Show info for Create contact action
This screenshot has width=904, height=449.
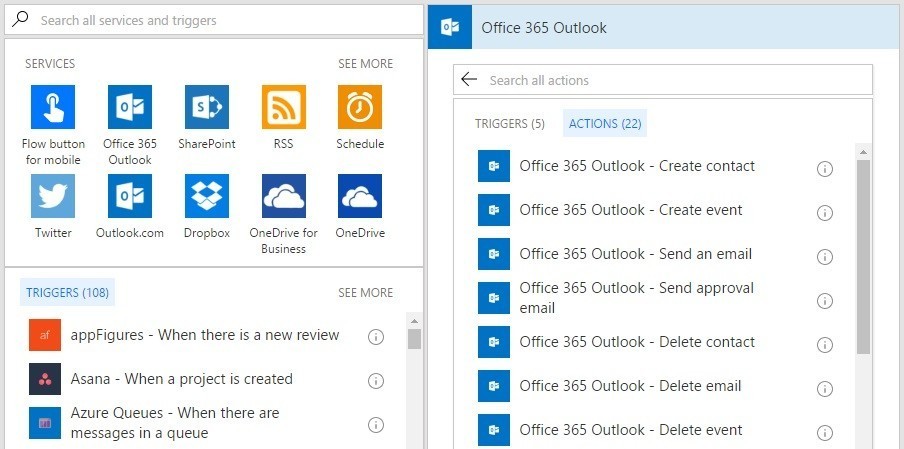[825, 168]
